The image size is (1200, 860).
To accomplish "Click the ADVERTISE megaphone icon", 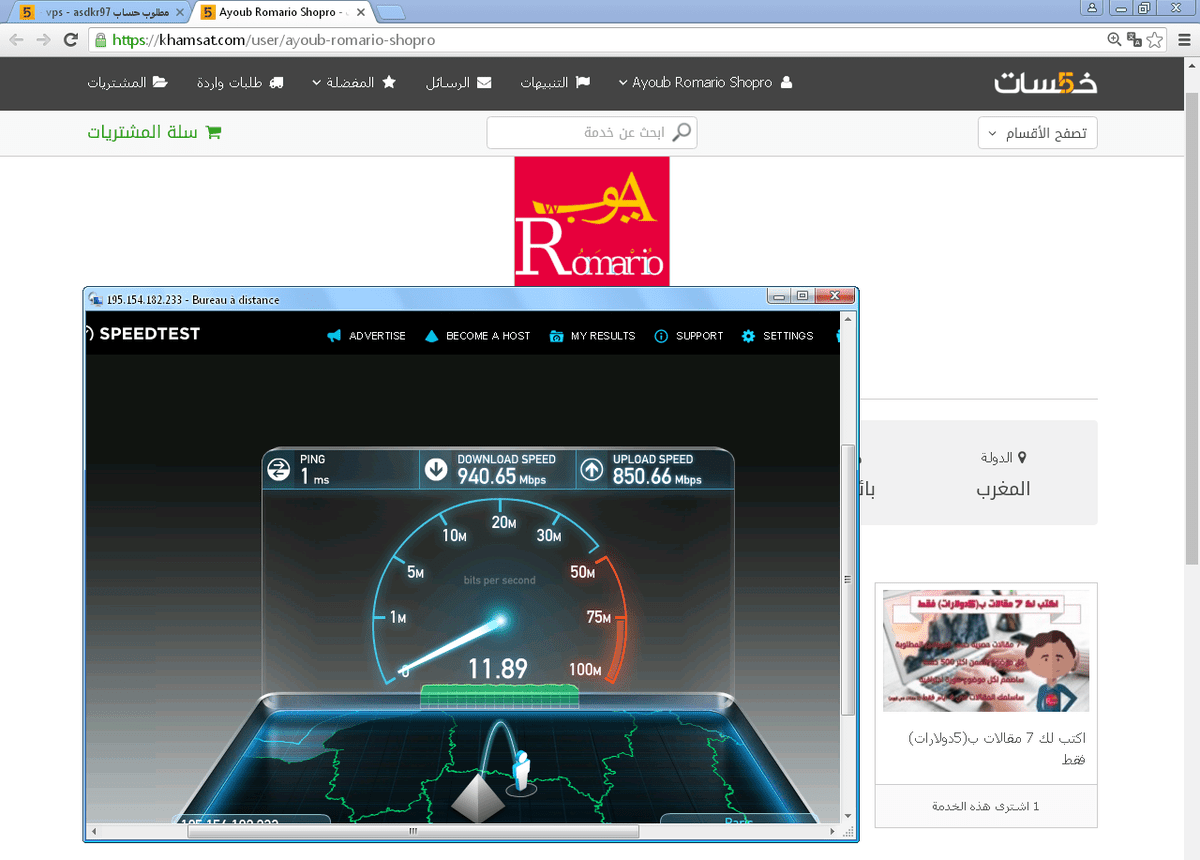I will pyautogui.click(x=335, y=336).
